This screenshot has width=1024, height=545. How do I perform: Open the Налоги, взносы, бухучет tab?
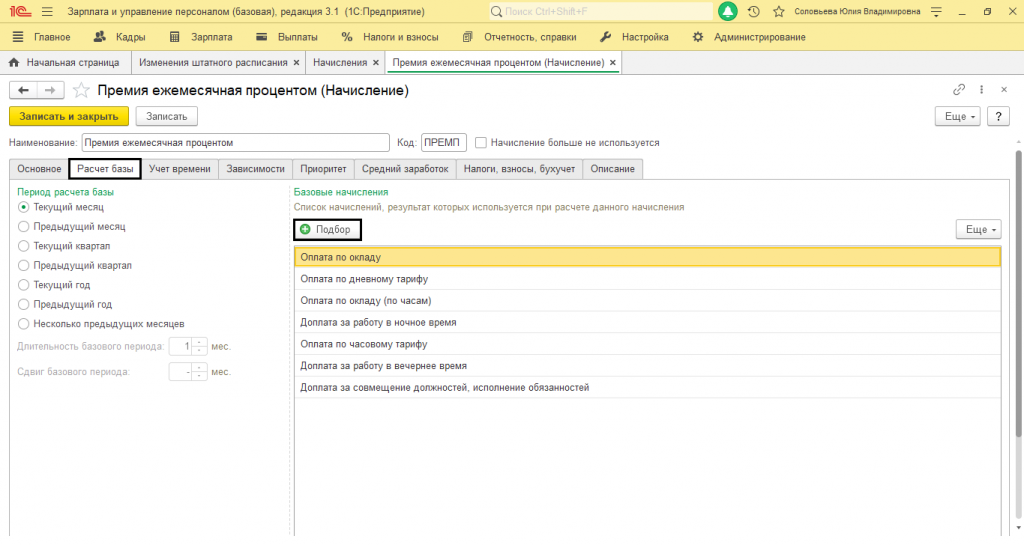coord(519,168)
